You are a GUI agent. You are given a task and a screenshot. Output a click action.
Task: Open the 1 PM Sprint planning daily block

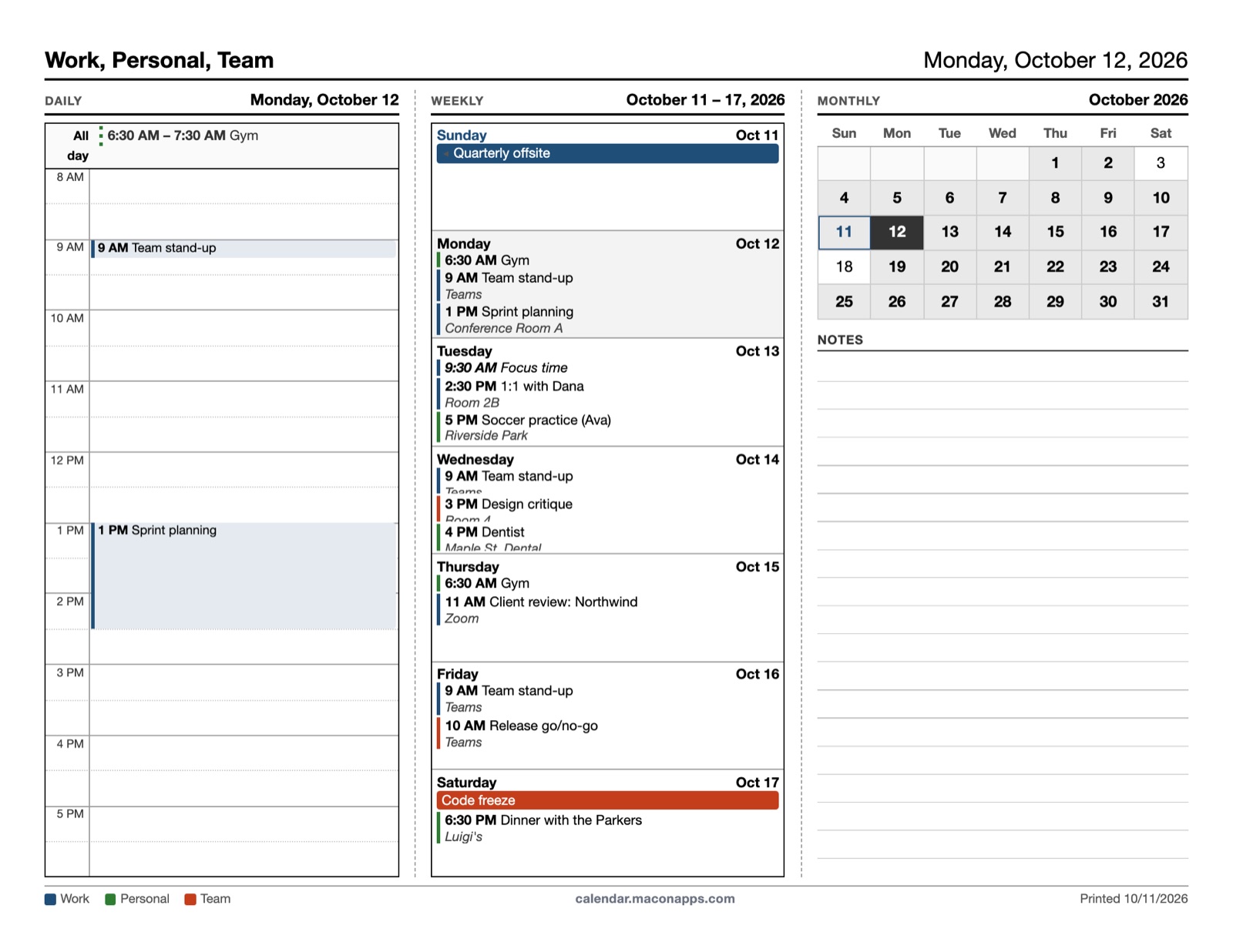[244, 575]
